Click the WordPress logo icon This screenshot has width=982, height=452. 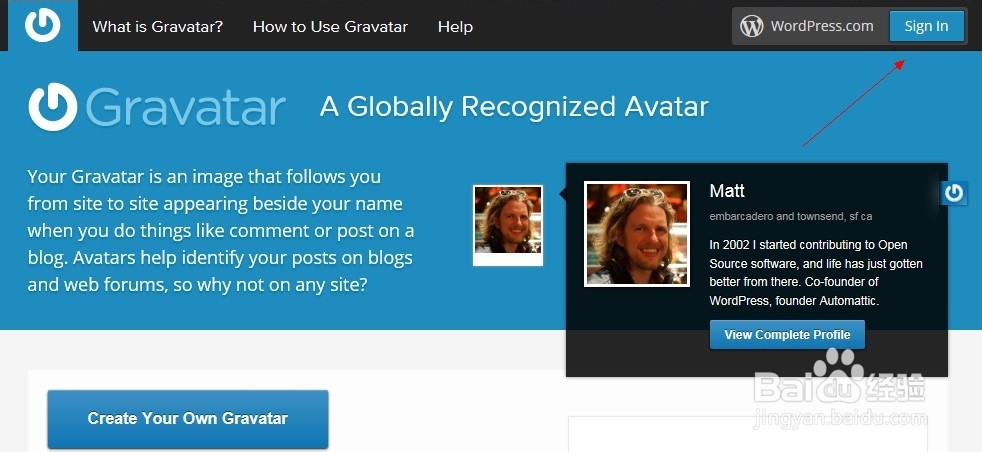752,26
